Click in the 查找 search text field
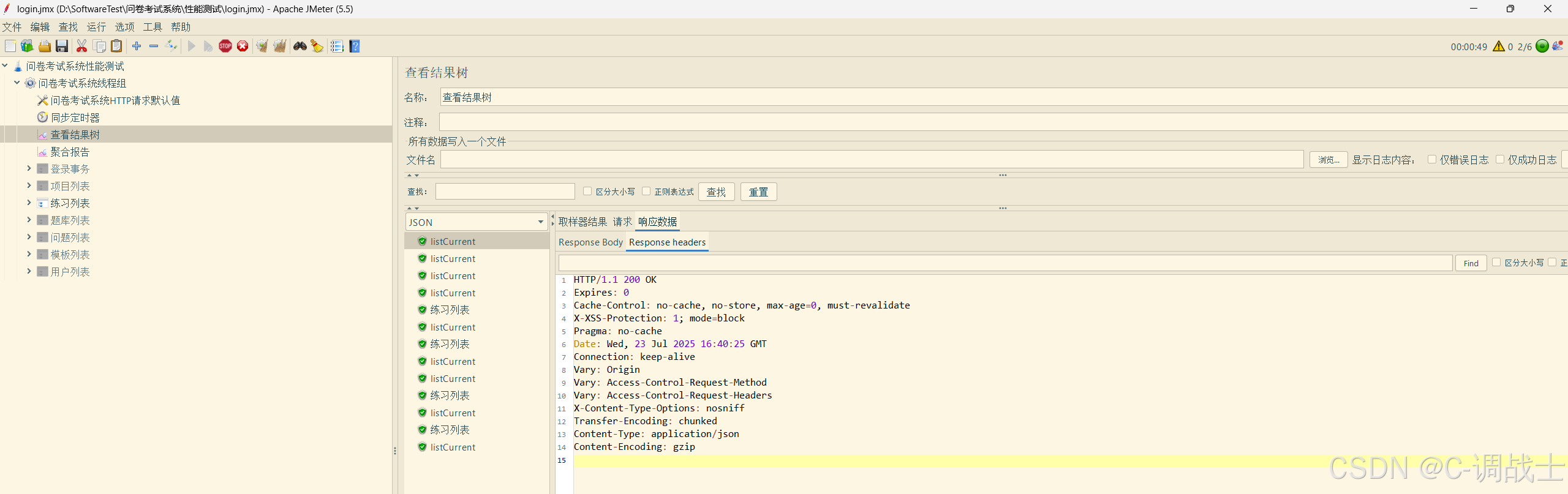The height and width of the screenshot is (494, 1568). coord(505,192)
